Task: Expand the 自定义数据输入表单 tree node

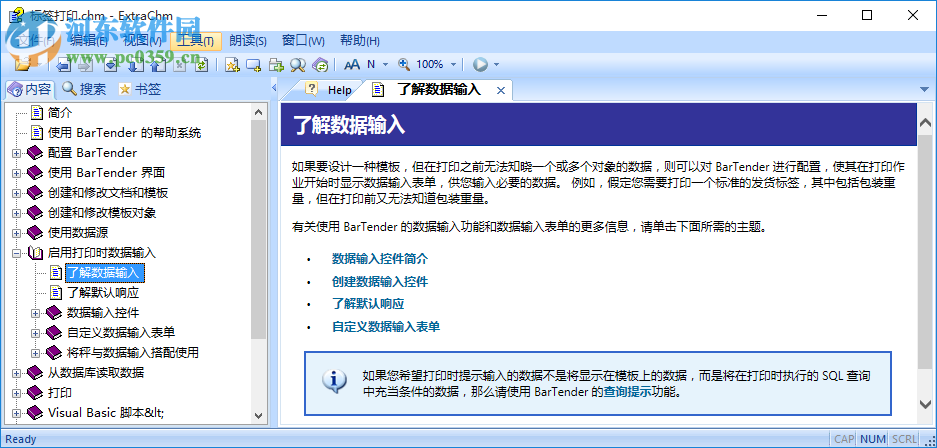Action: (x=35, y=333)
